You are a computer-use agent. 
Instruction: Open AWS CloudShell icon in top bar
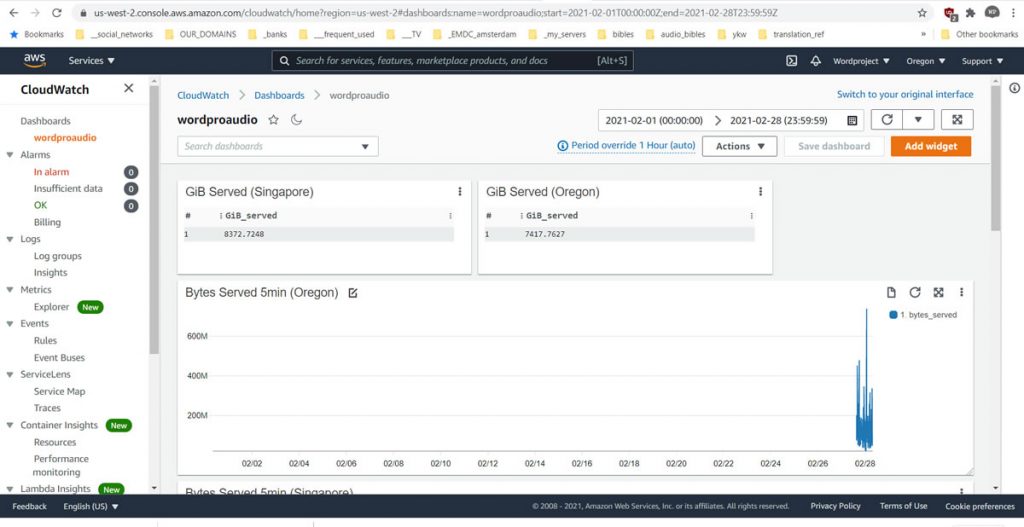click(x=791, y=61)
